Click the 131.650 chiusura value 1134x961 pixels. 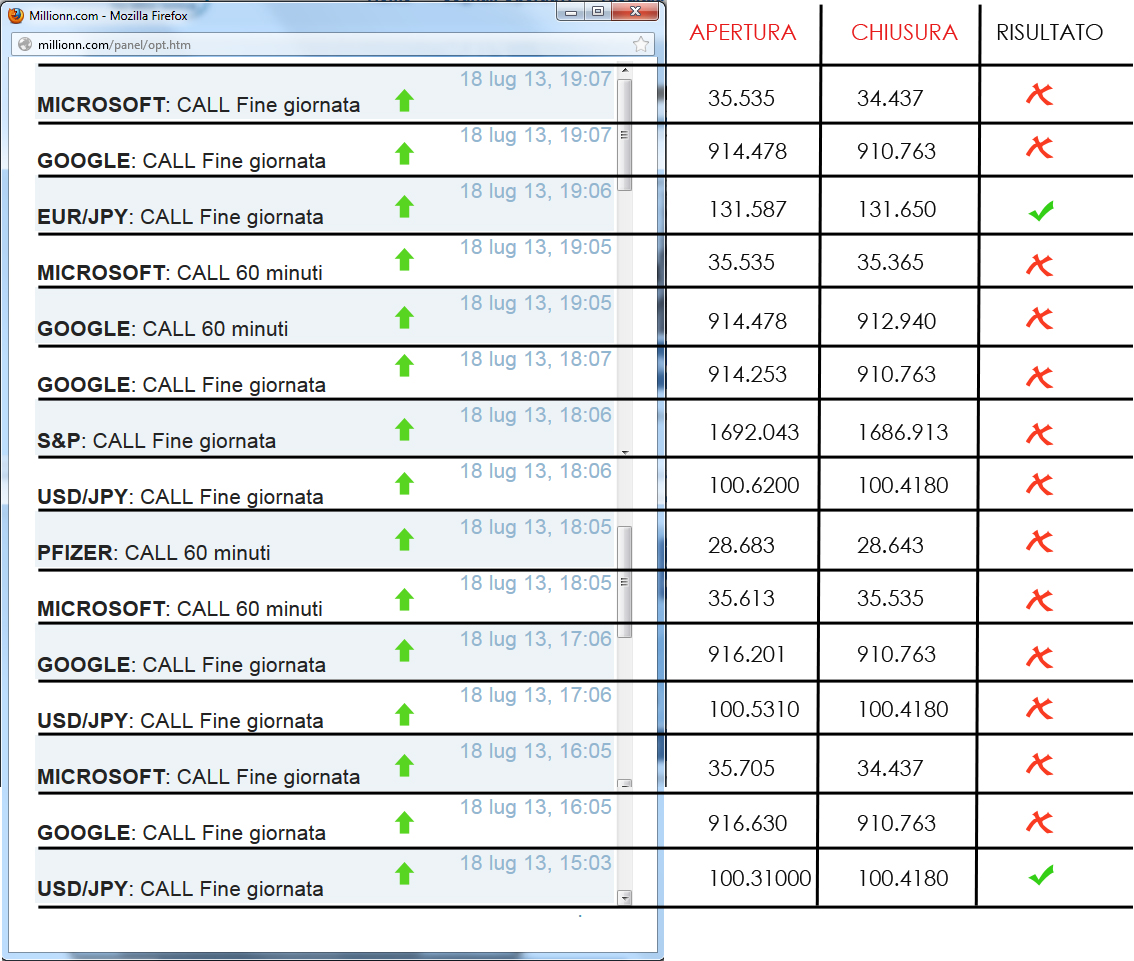[897, 210]
